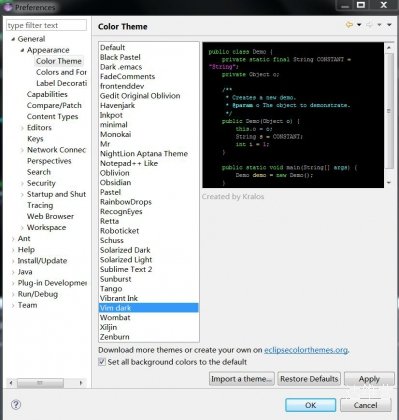This screenshot has height=420, width=399.
Task: Click the Apply button
Action: point(369,379)
